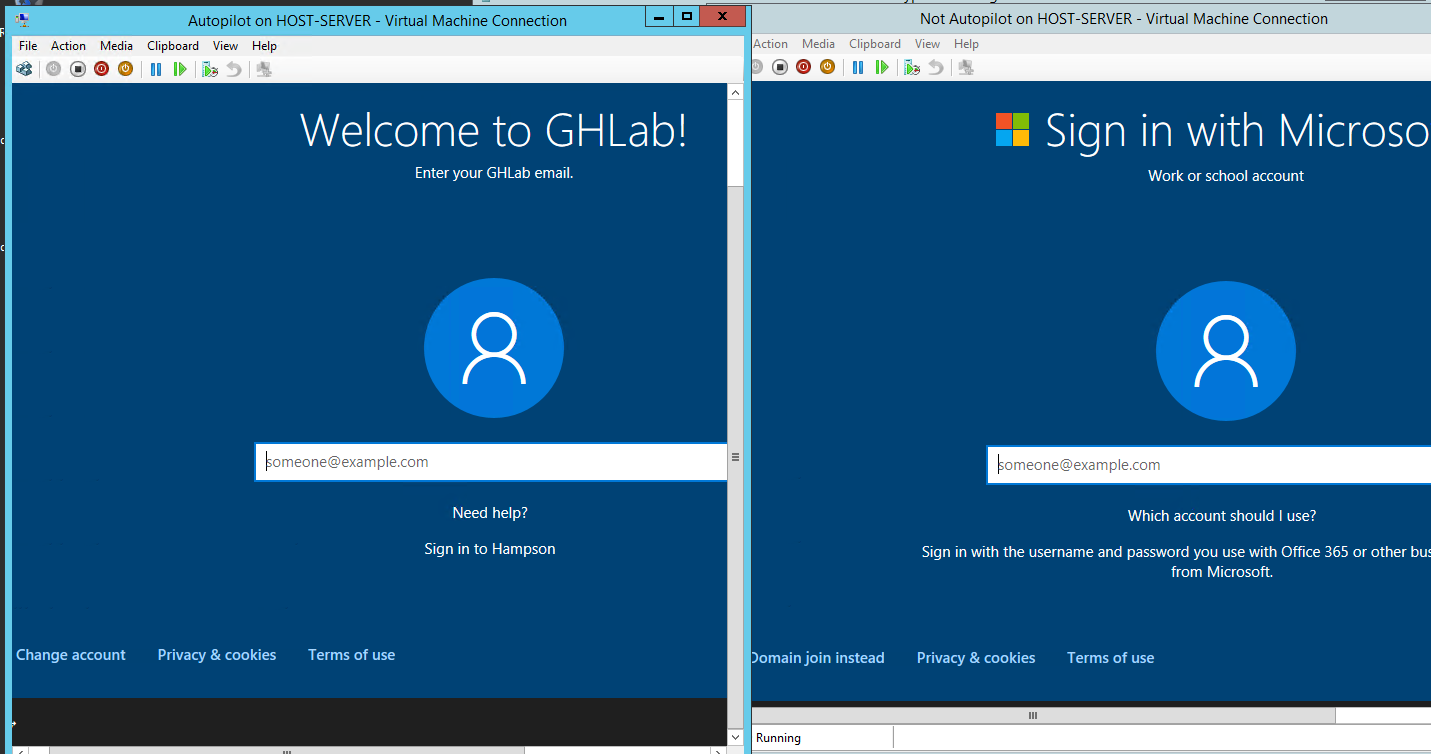This screenshot has width=1431, height=754.
Task: Send Ctrl+Alt+Delete to the Autopilot VM
Action: tap(23, 68)
